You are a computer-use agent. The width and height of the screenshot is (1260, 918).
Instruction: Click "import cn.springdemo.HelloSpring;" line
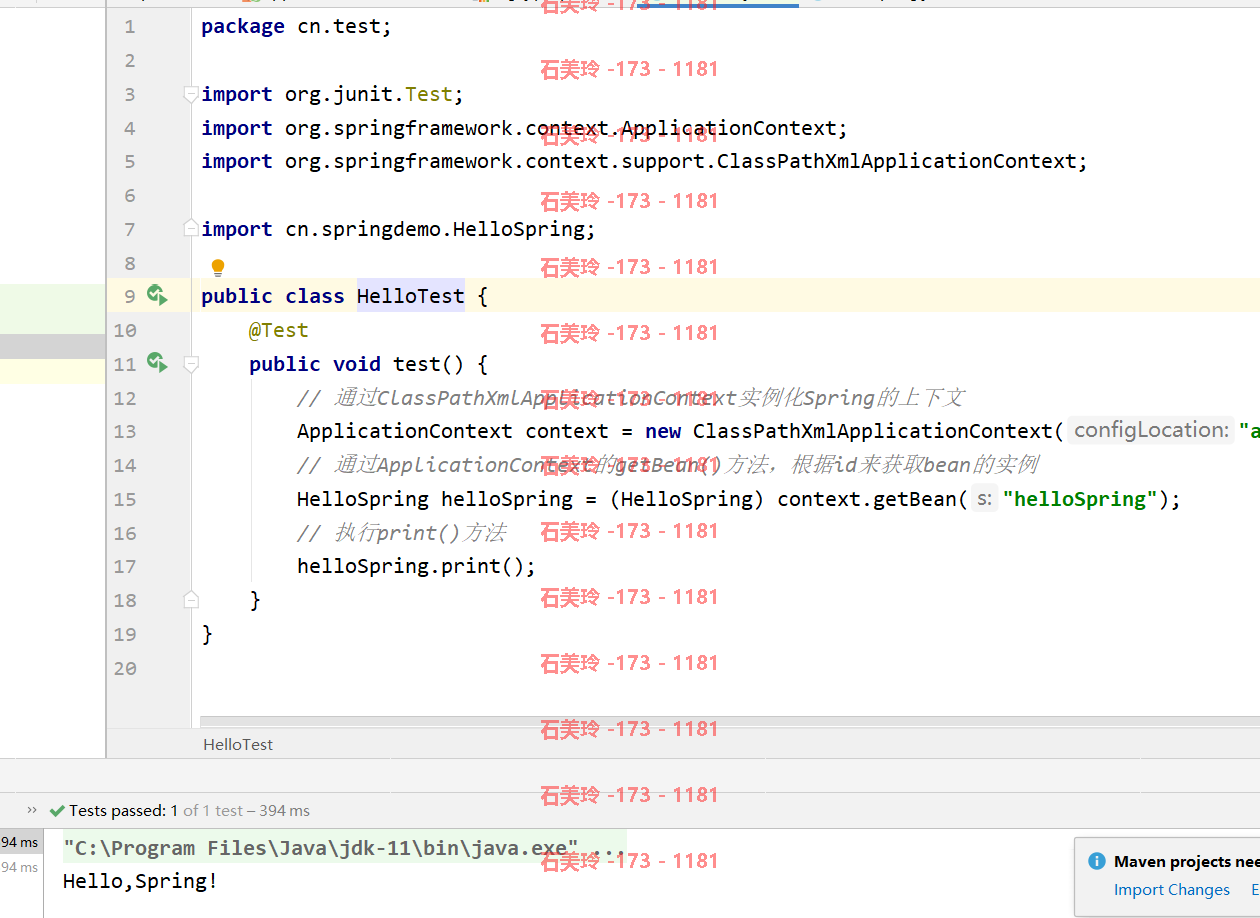pyautogui.click(x=398, y=229)
